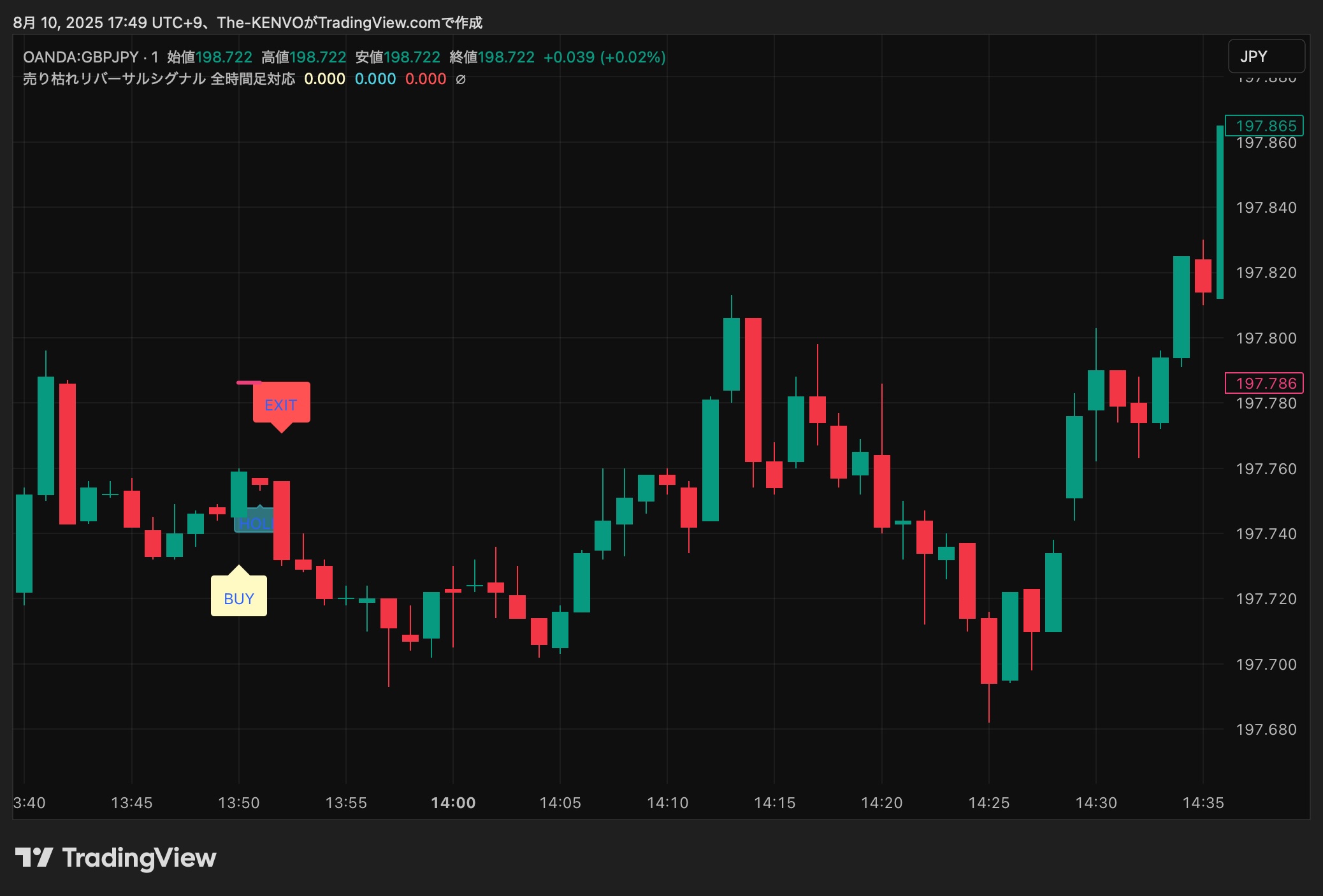Click the yellow 0.000 indicator value
This screenshot has height=896, width=1323.
pos(324,79)
